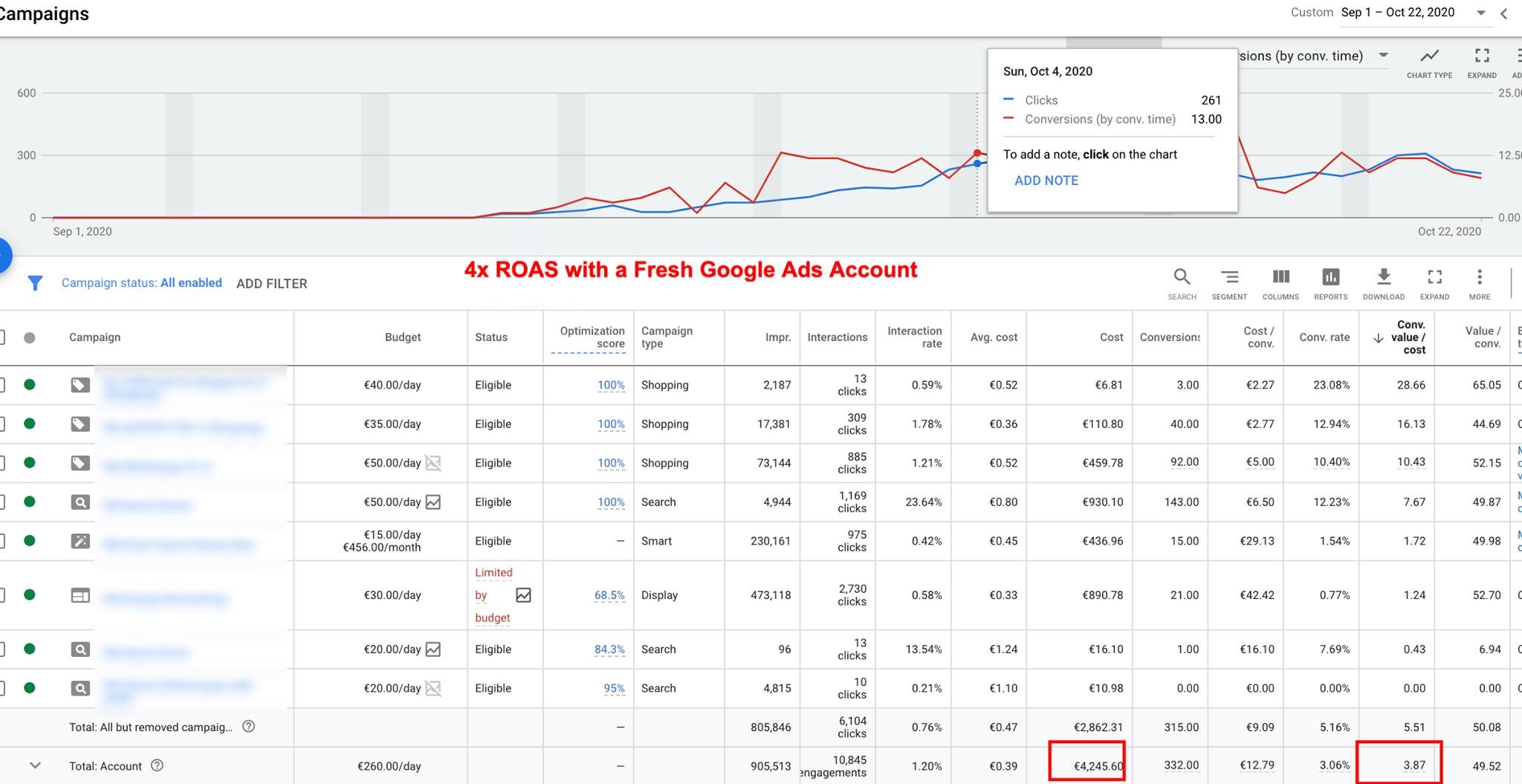
Task: Open the conversions metric dropdown arrow
Action: 1383,56
